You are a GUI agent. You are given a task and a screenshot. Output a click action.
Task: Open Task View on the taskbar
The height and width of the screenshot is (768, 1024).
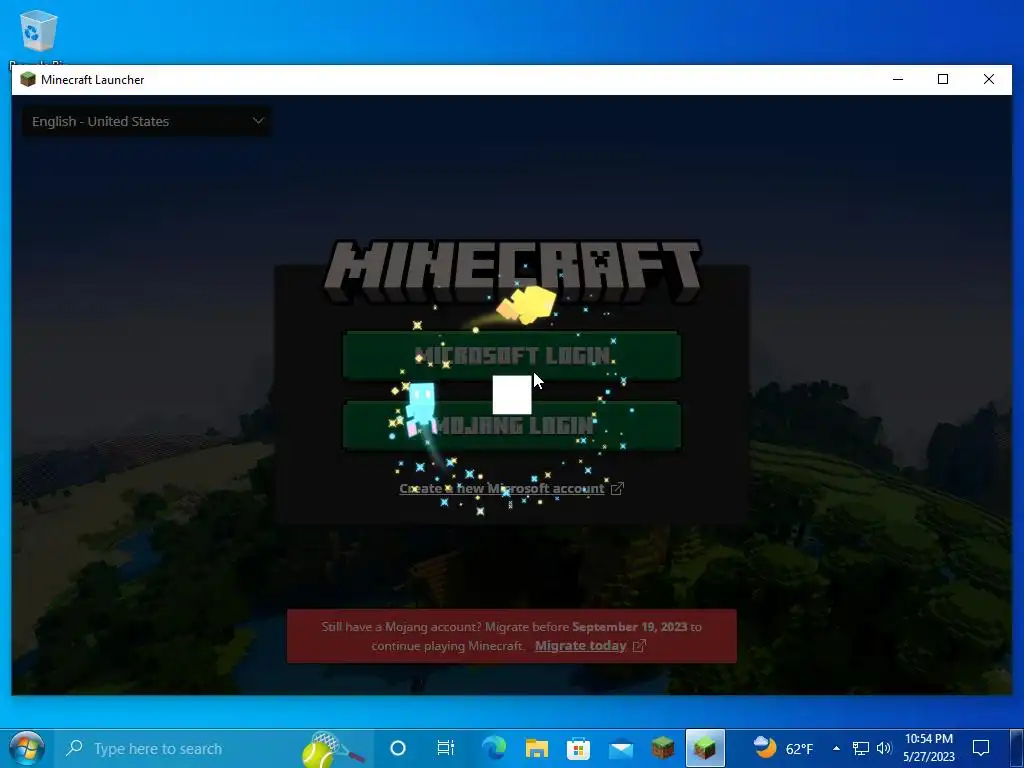445,748
